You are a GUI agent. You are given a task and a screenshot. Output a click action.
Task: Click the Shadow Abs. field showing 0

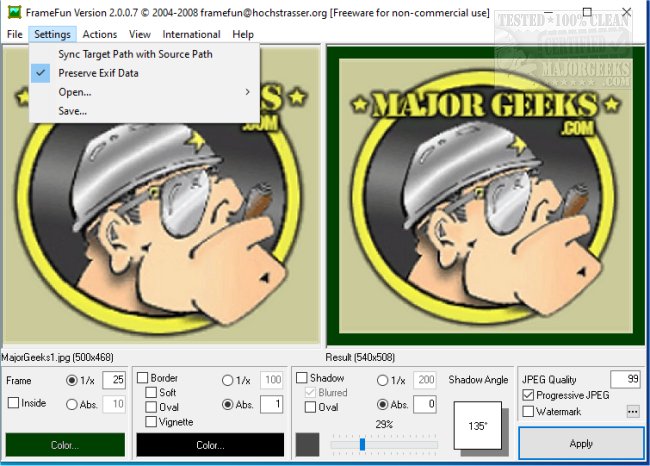coord(425,404)
